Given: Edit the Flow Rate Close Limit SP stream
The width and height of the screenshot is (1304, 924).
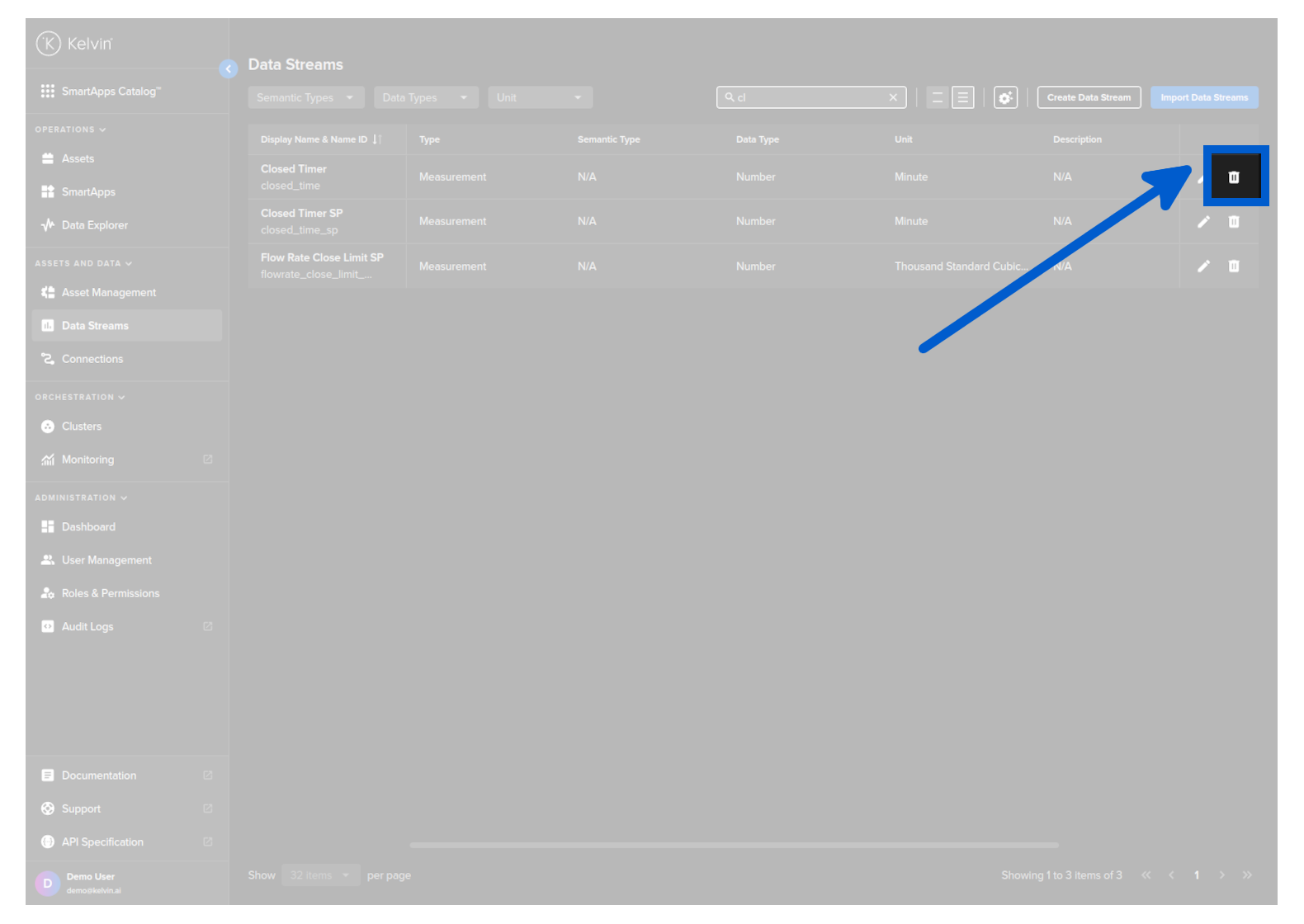Looking at the screenshot, I should 1203,266.
